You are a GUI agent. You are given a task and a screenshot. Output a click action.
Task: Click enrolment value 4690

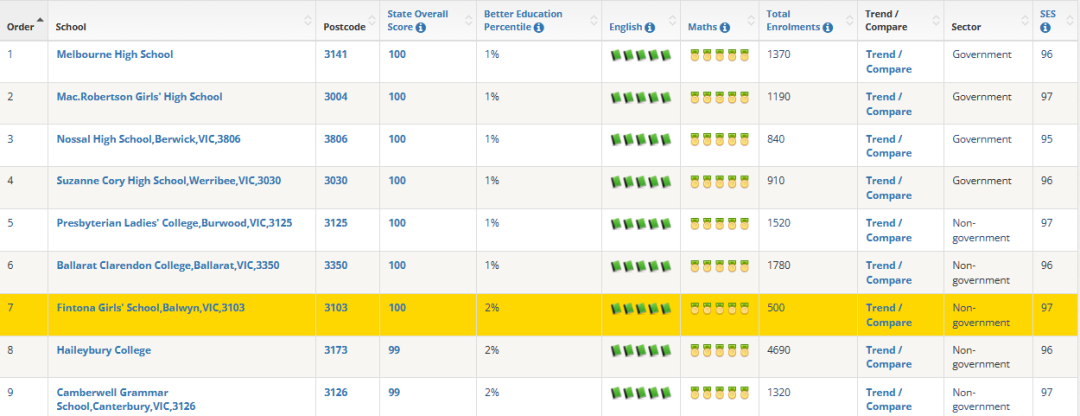(x=778, y=350)
